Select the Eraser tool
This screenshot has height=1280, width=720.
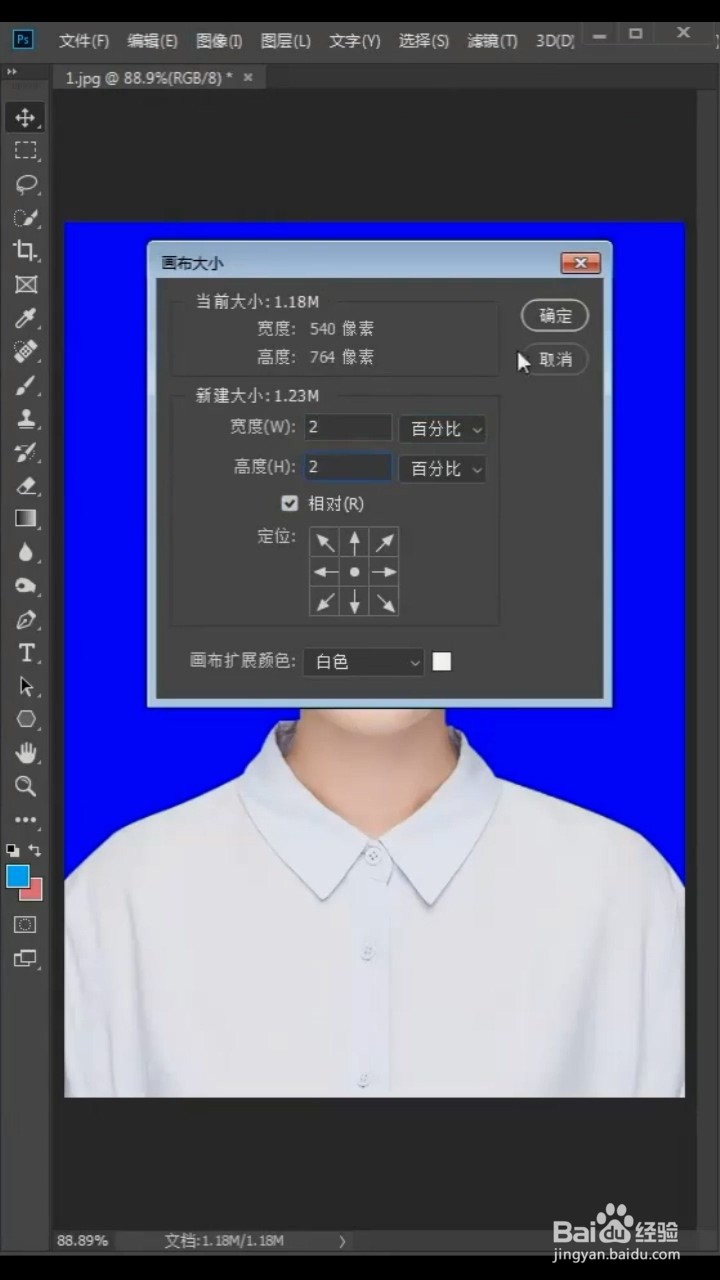tap(25, 486)
